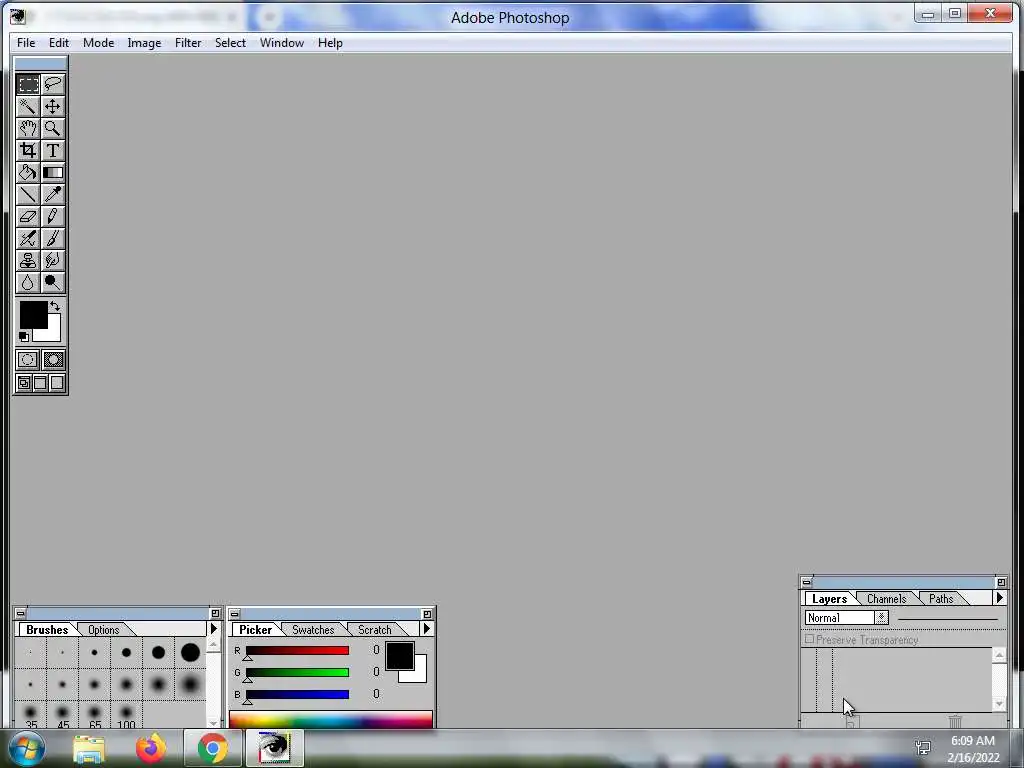Enable Preserve Transparency checkbox

click(809, 639)
